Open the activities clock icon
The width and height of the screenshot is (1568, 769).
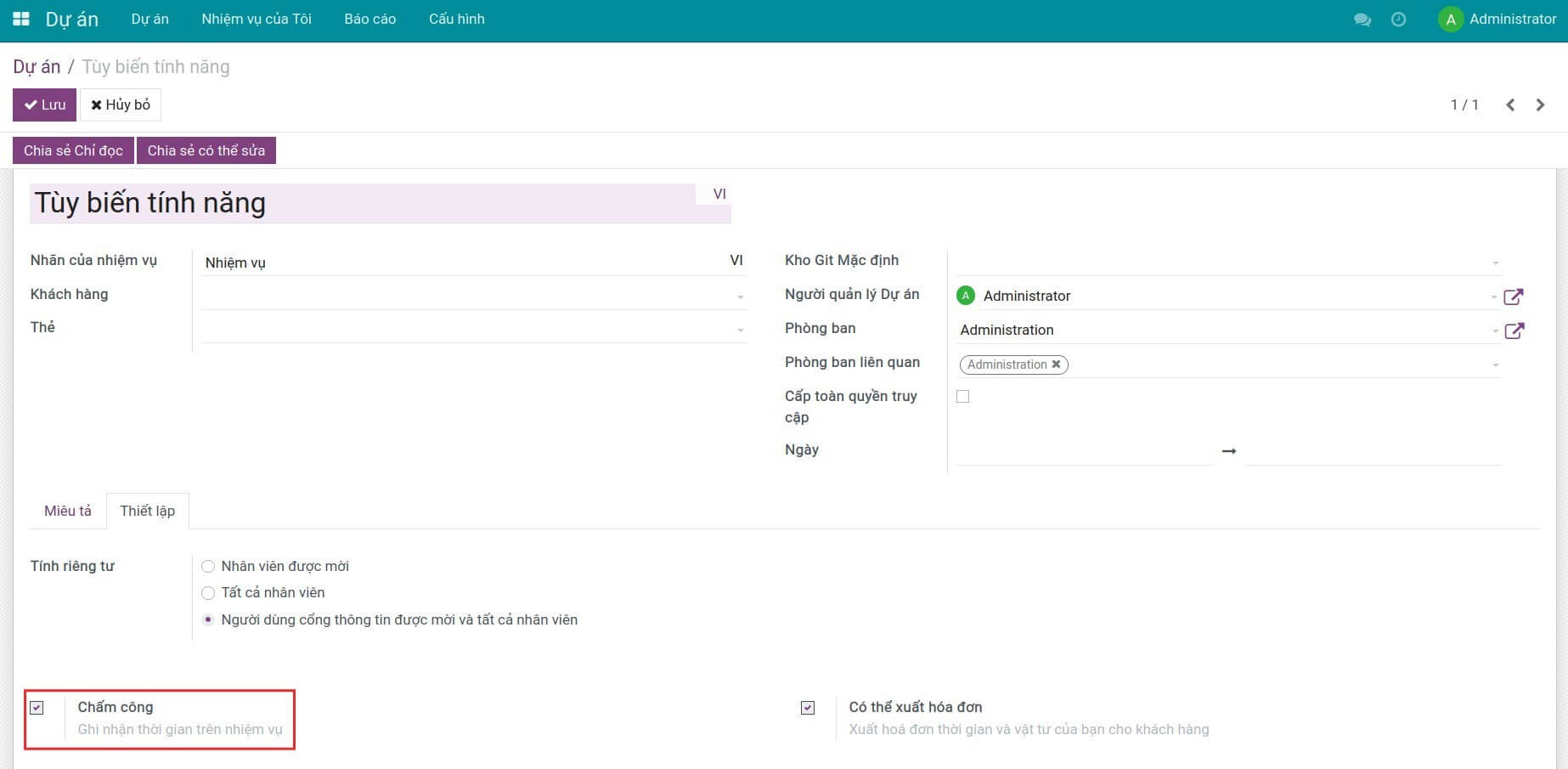tap(1398, 20)
